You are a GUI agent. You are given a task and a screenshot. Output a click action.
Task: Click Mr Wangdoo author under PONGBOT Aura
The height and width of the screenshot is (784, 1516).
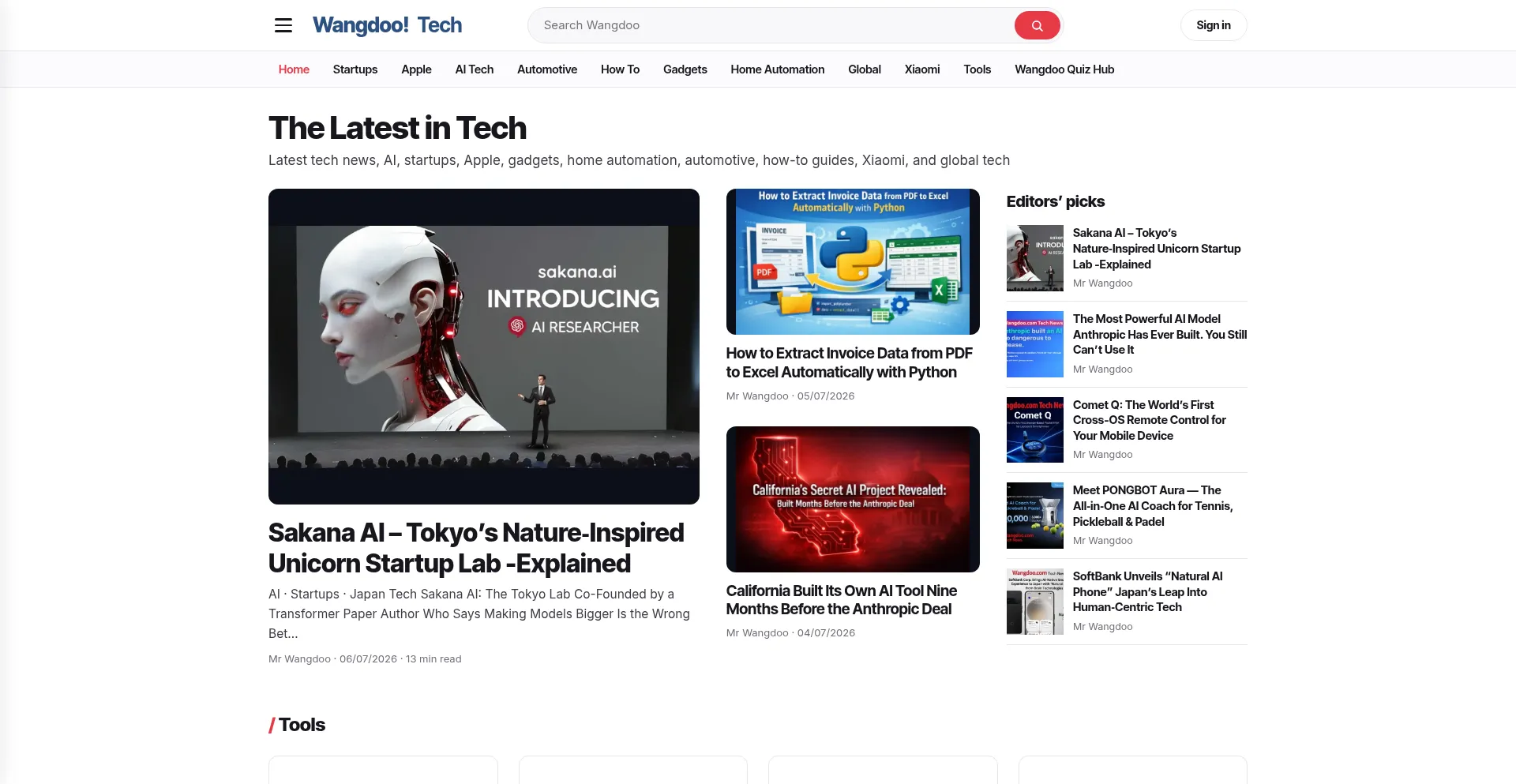(x=1103, y=541)
